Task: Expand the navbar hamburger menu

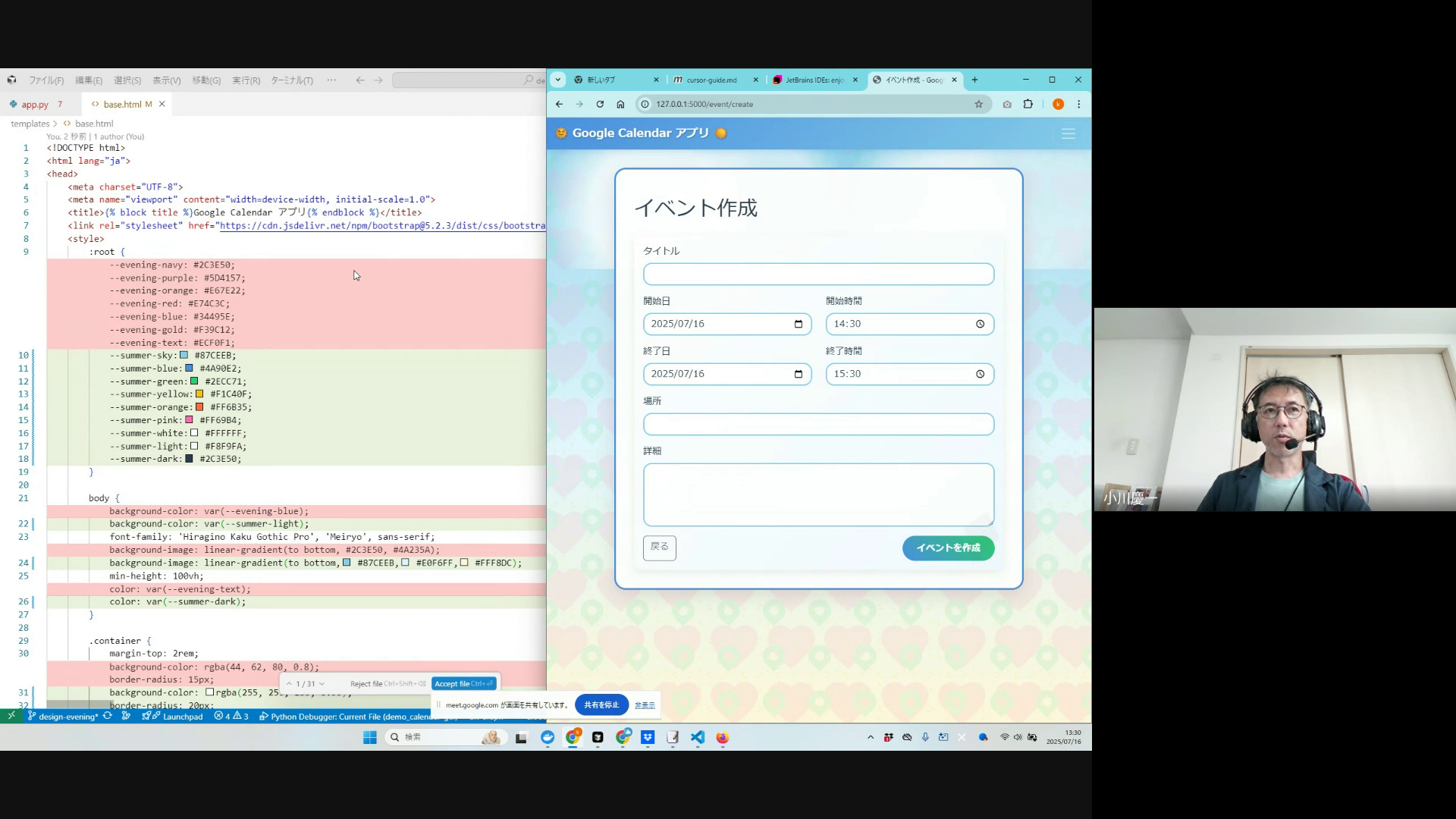Action: pos(1068,133)
